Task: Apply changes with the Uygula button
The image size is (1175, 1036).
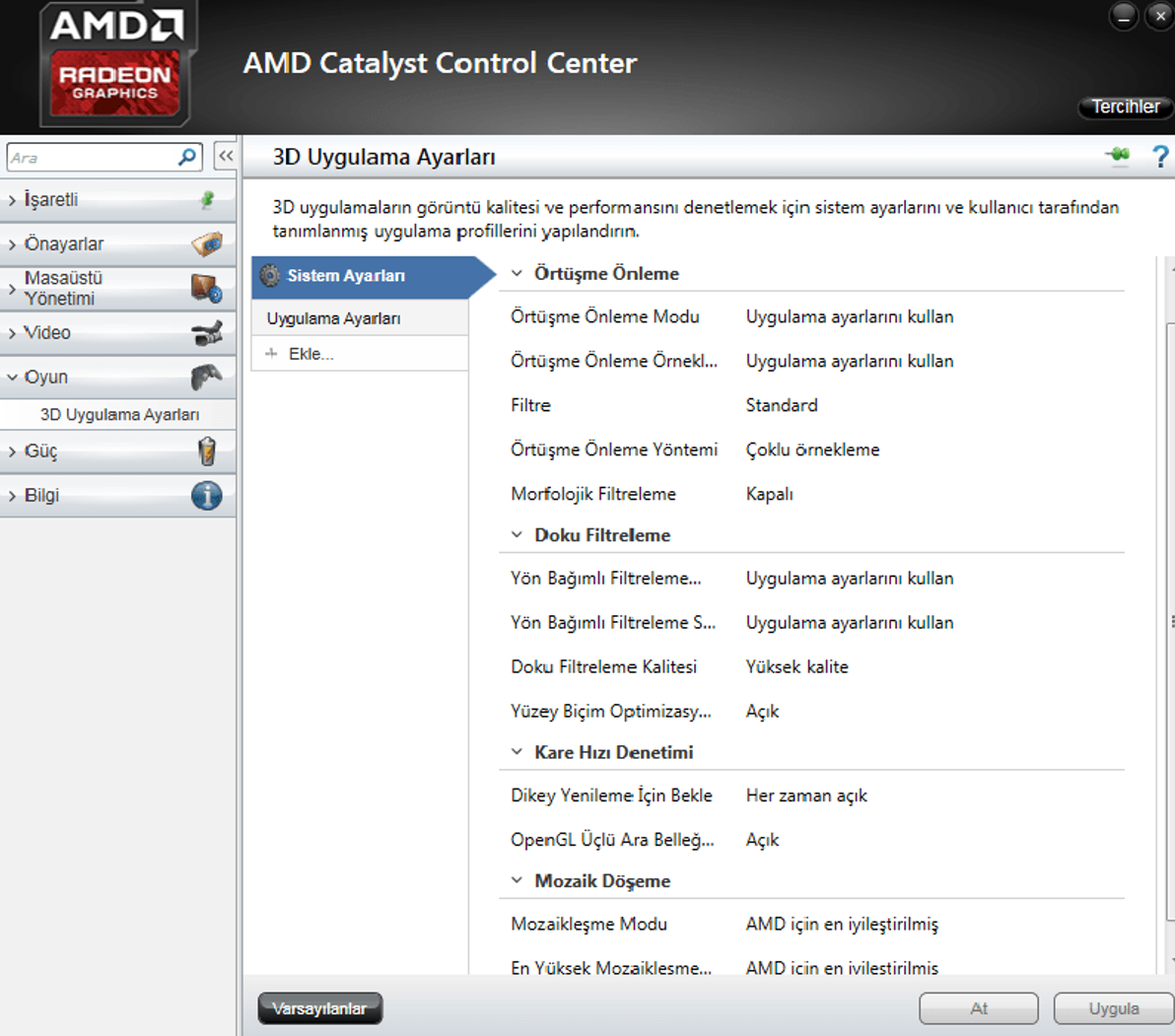Action: pos(1113,1007)
